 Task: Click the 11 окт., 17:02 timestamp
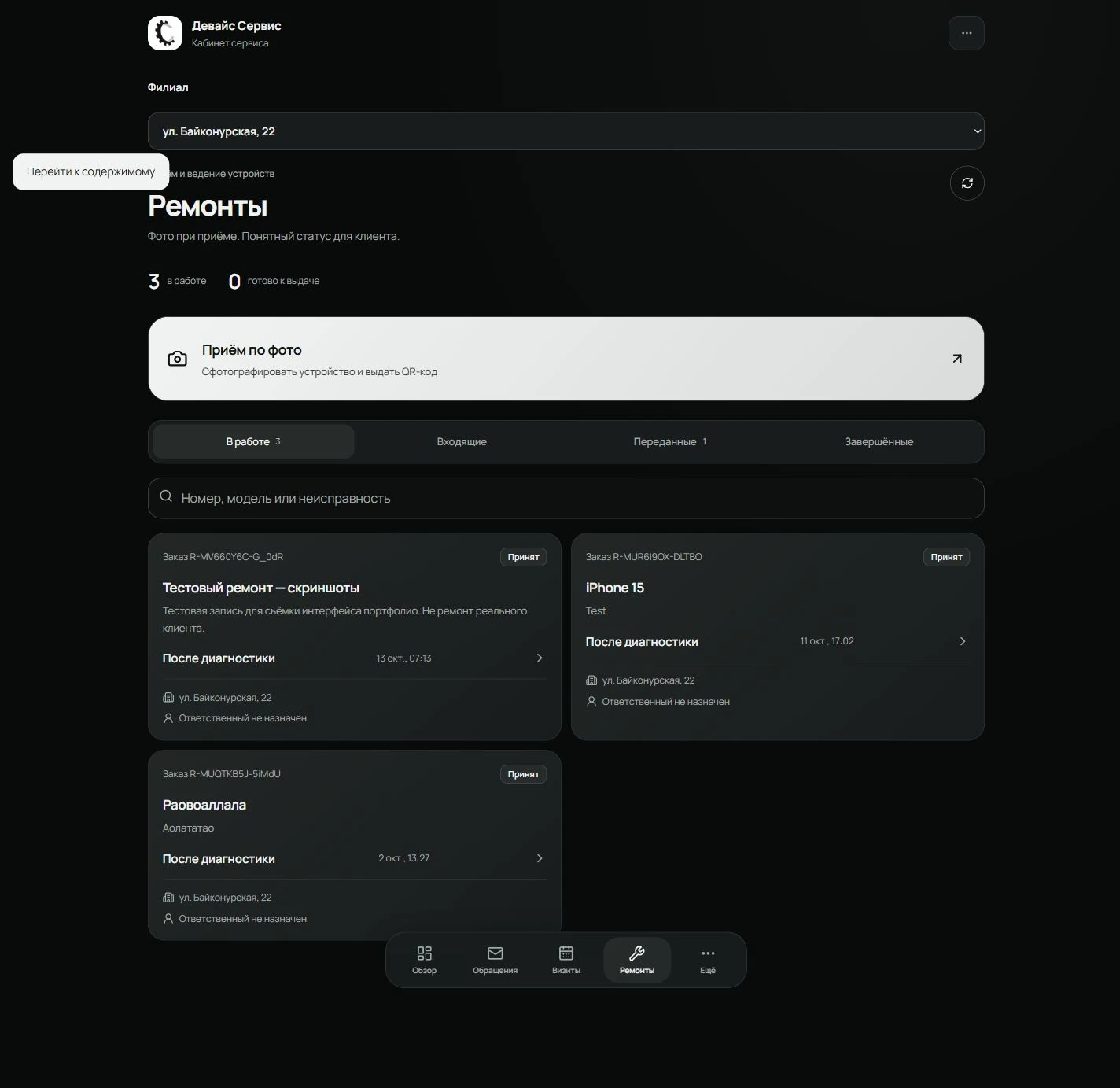coord(827,641)
